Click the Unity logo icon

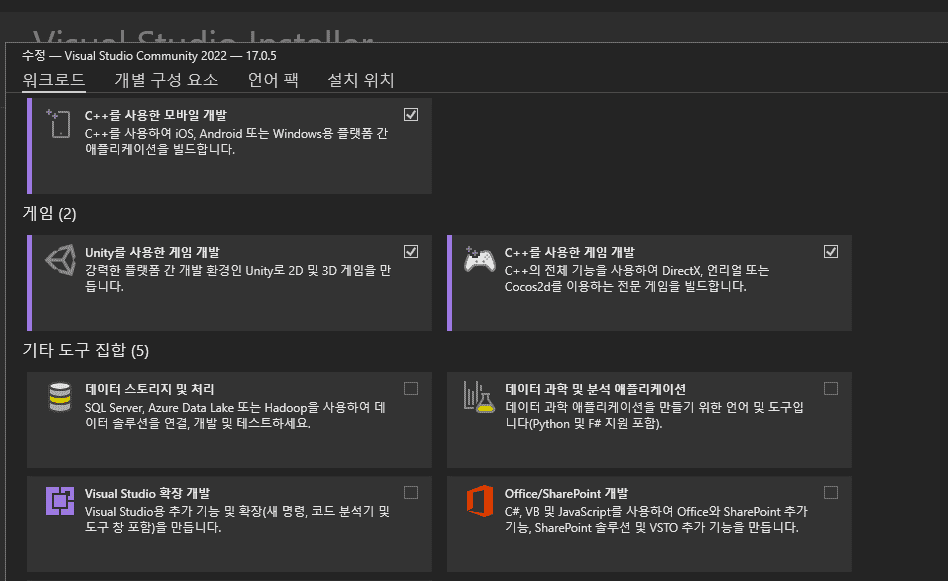[60, 260]
